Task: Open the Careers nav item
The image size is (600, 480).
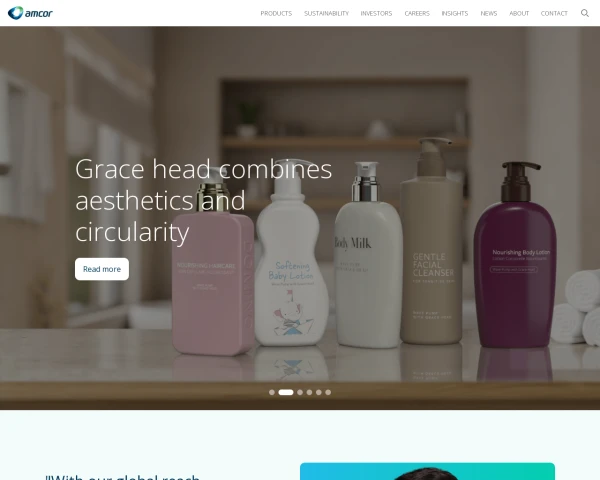Action: point(417,13)
